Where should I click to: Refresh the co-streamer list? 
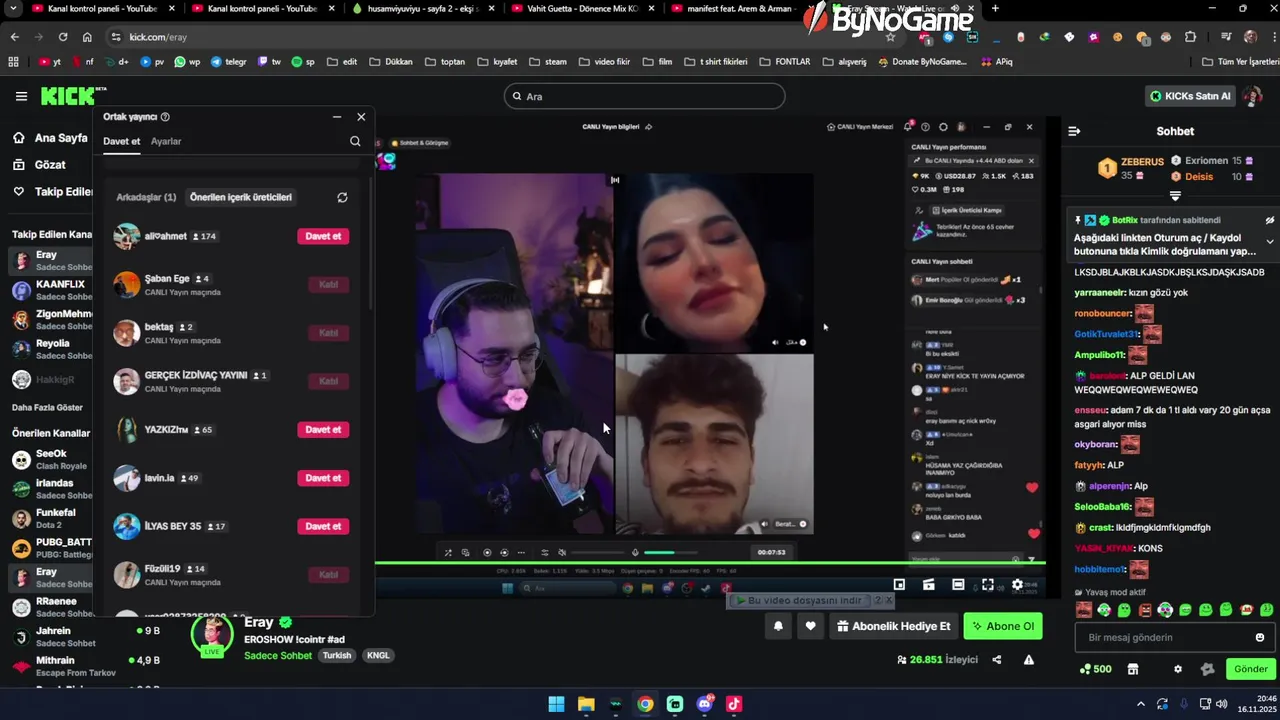(342, 197)
